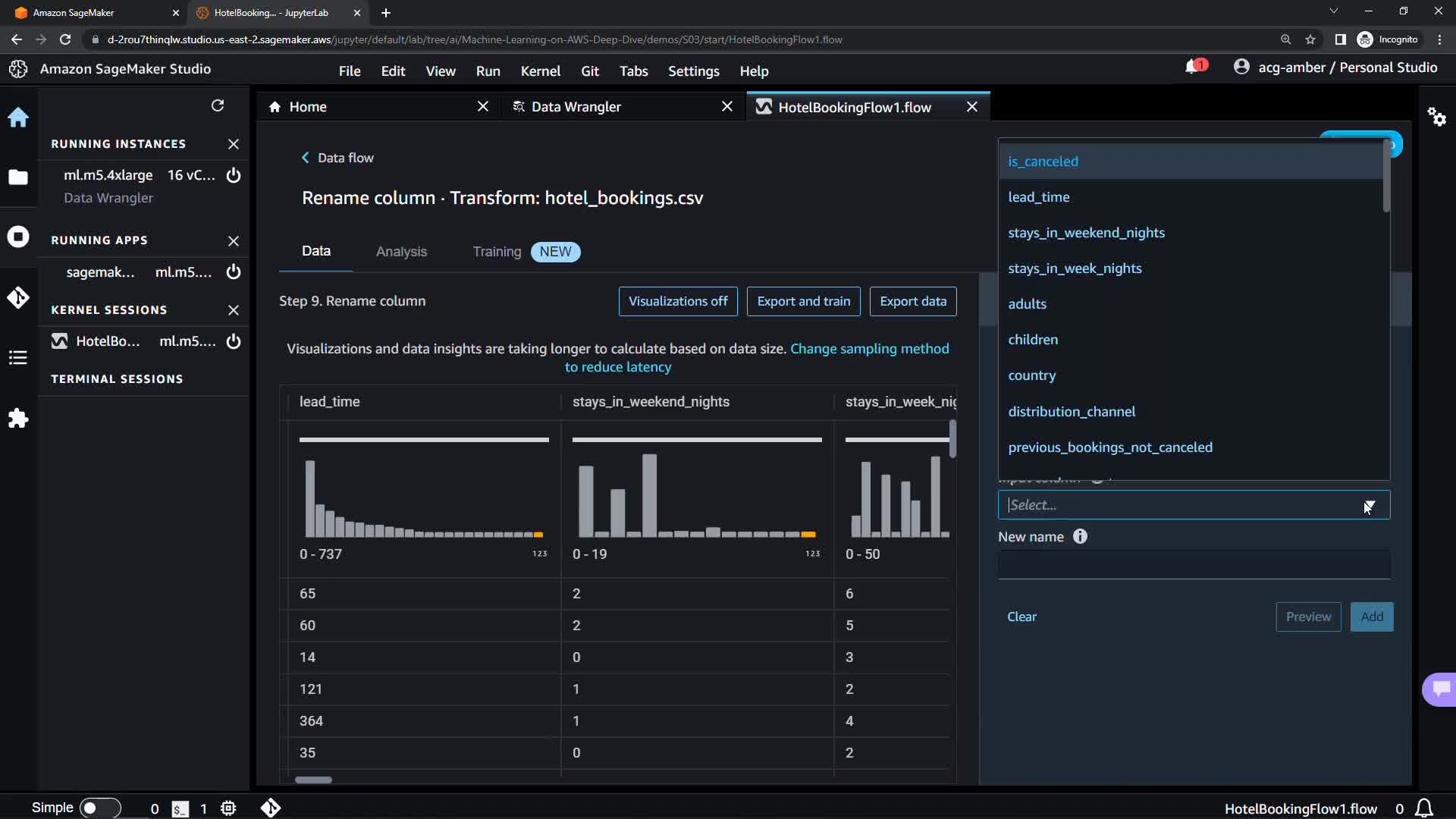Image resolution: width=1456 pixels, height=819 pixels.
Task: Click the New name text field
Action: click(x=1193, y=565)
